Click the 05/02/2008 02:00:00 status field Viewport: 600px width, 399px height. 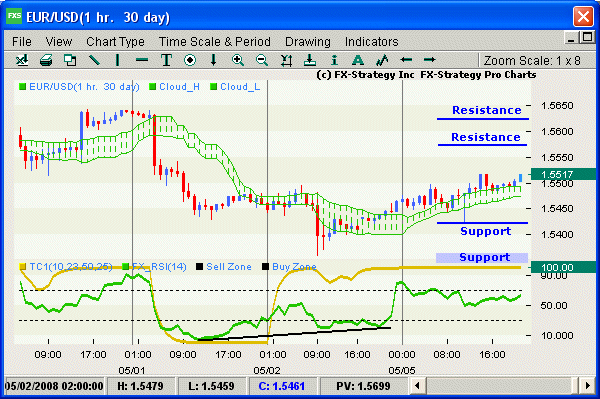[54, 386]
